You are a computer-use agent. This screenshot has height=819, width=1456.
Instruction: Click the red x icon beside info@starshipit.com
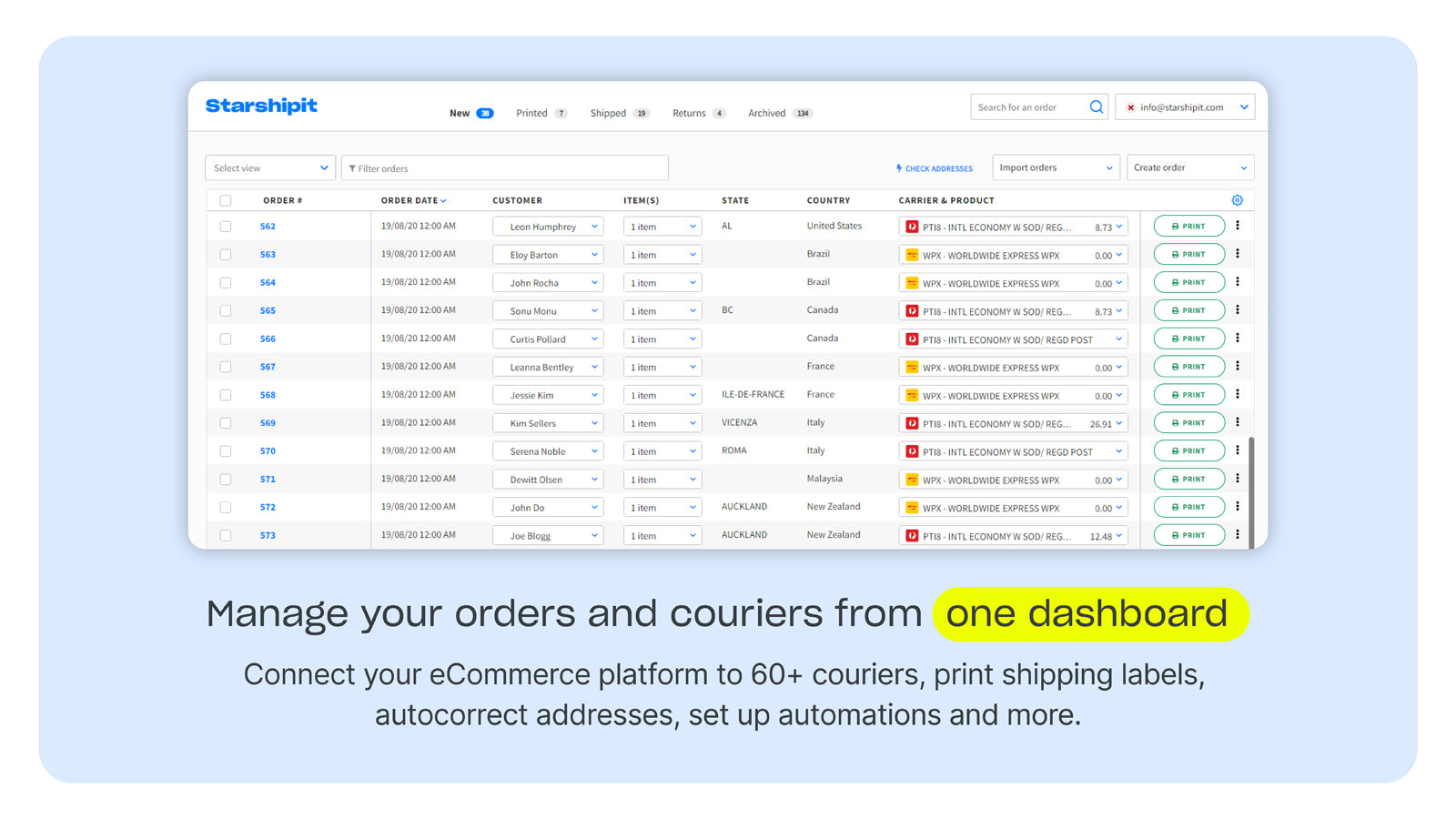(x=1131, y=106)
